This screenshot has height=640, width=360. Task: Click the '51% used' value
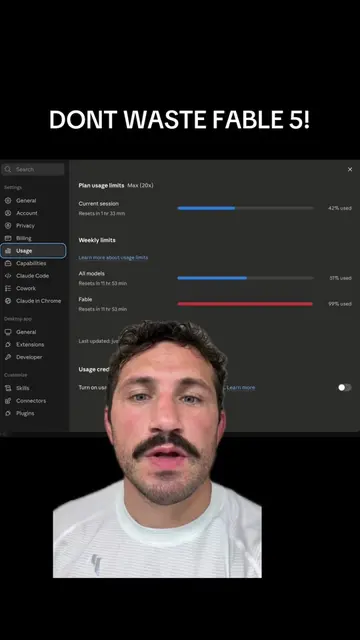(340, 278)
